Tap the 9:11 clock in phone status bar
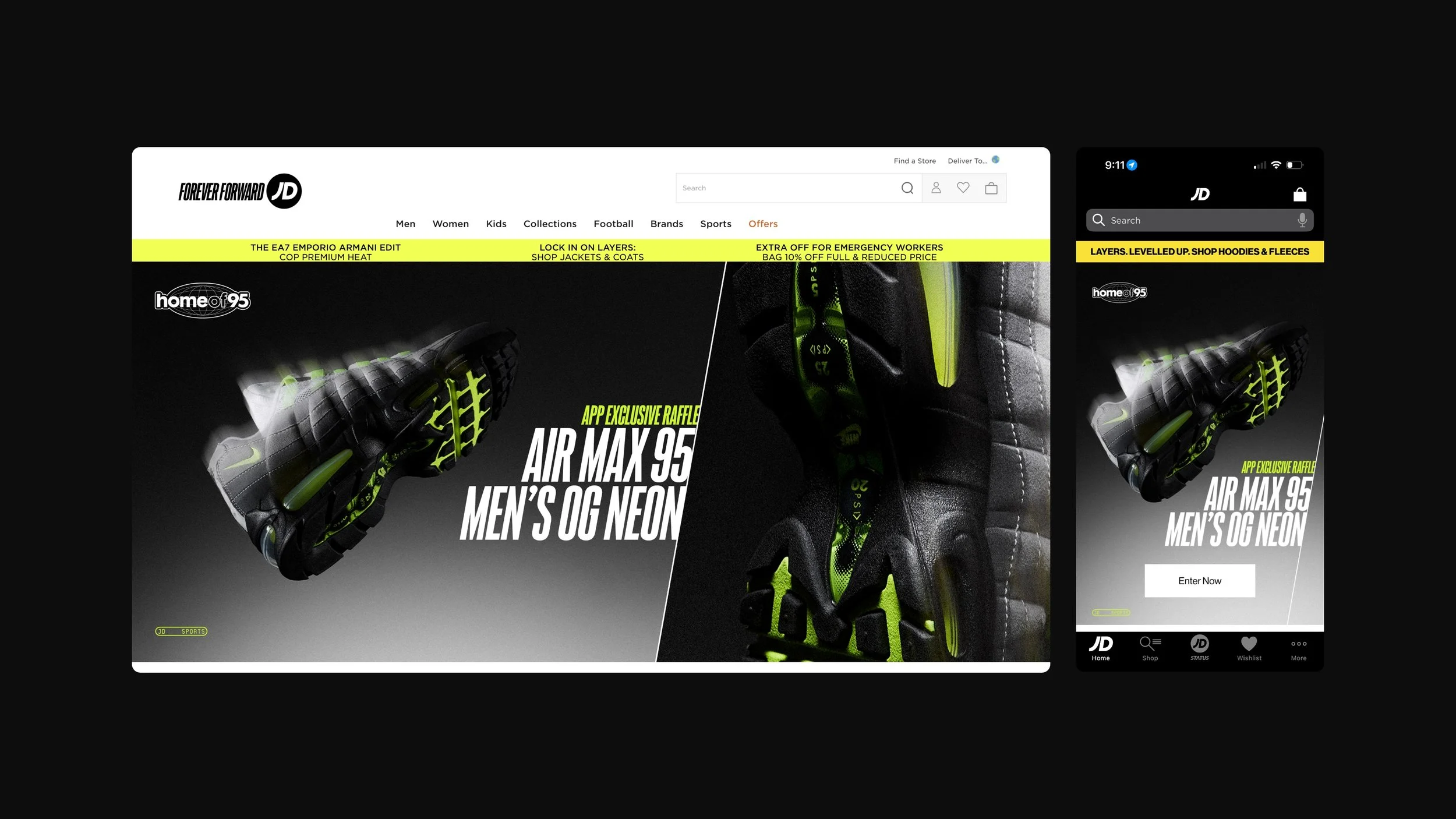The image size is (1456, 819). pyautogui.click(x=1115, y=165)
